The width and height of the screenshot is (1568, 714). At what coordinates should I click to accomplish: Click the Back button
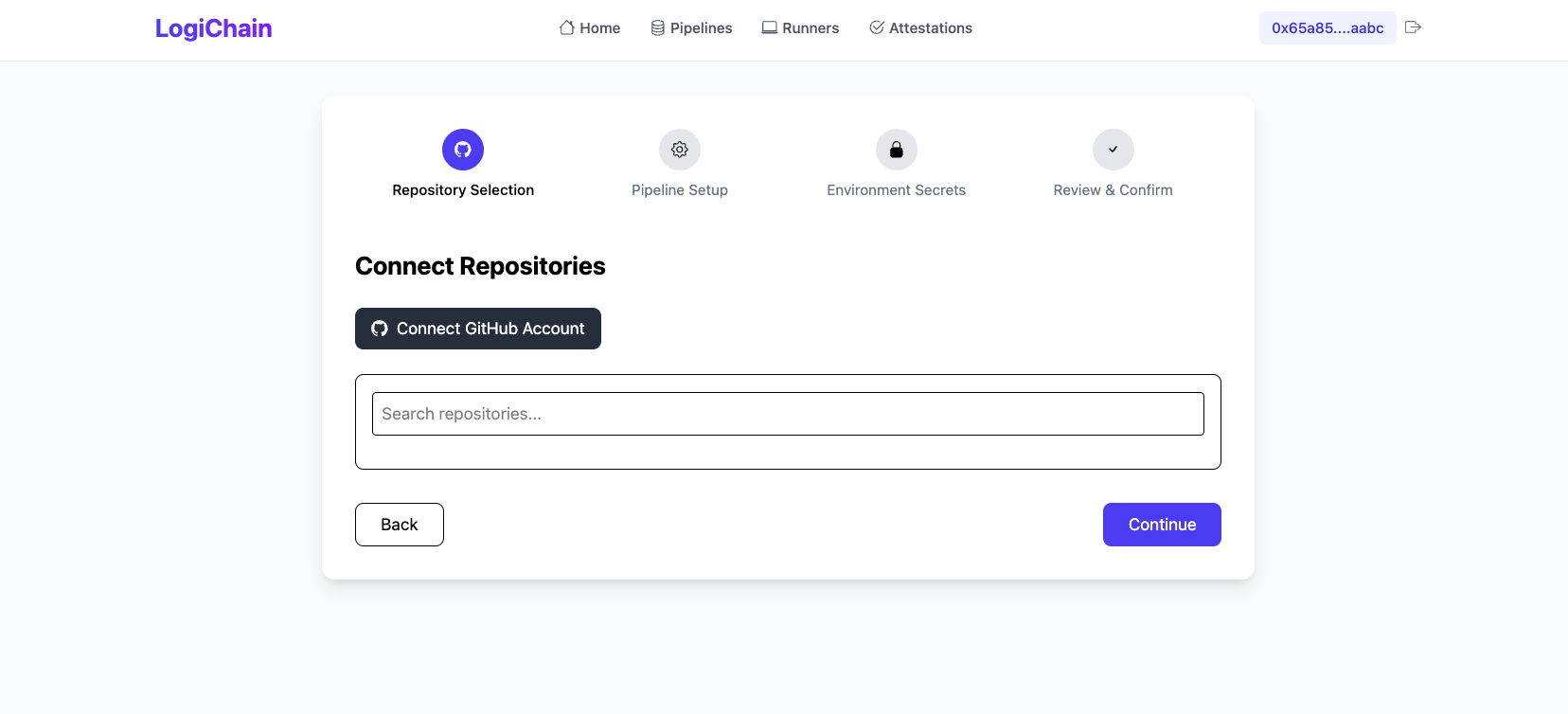coord(400,525)
